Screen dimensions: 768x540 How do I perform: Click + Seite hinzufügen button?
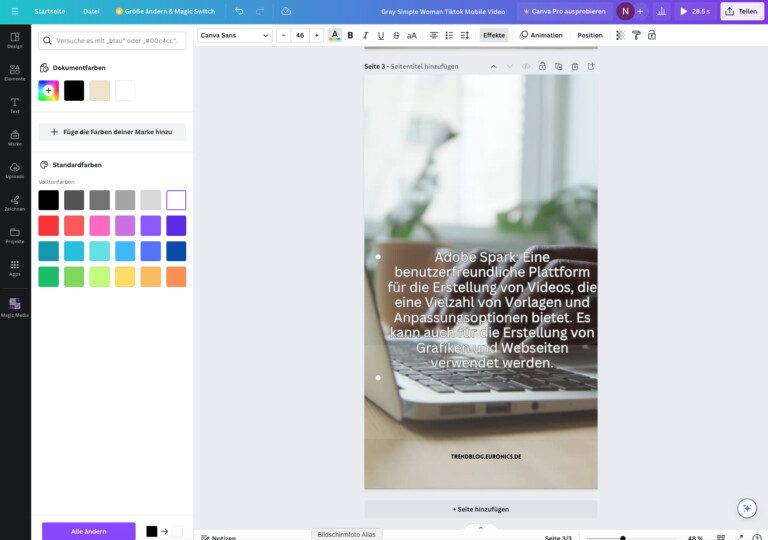(x=480, y=509)
